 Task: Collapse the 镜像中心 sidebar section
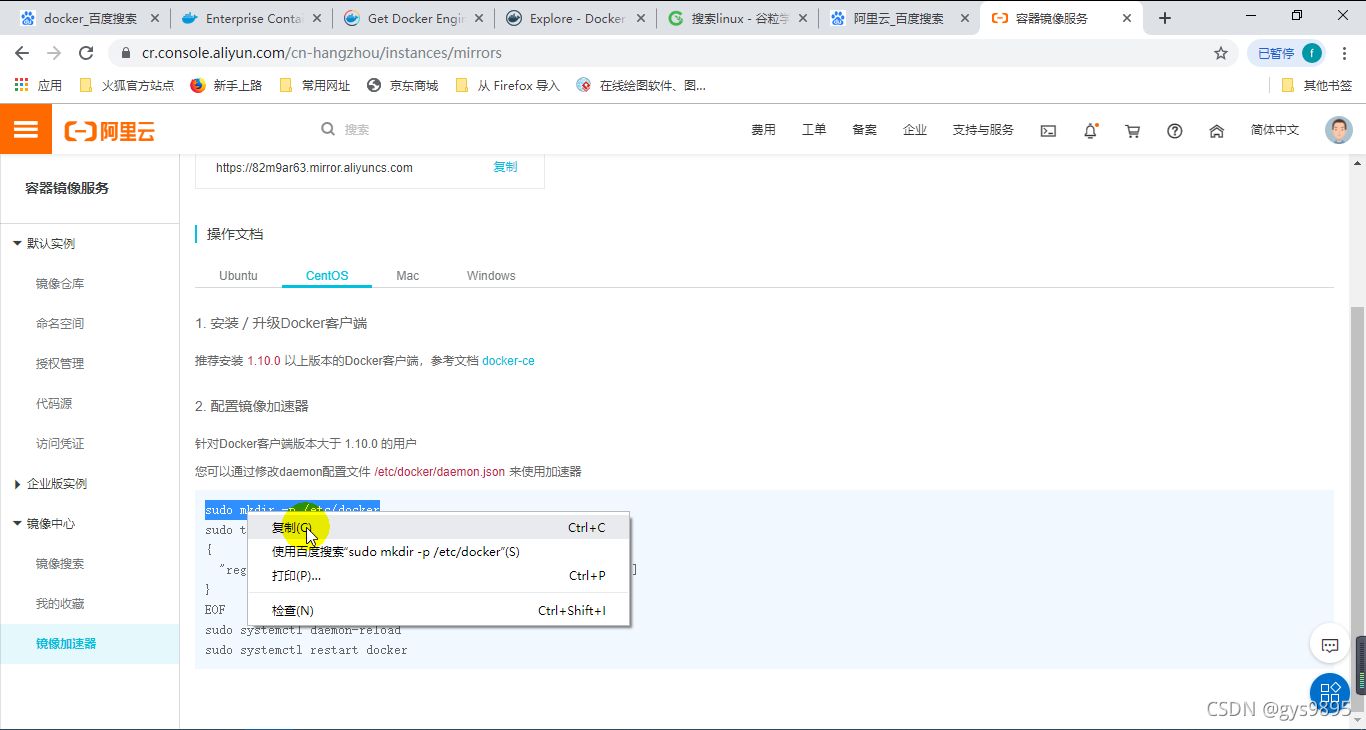coord(44,524)
